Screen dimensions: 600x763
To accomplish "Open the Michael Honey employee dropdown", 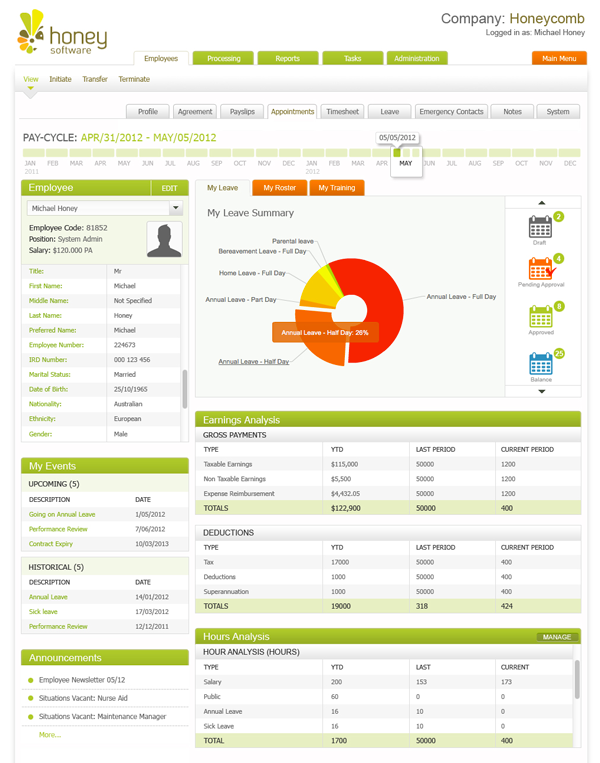I will [176, 209].
